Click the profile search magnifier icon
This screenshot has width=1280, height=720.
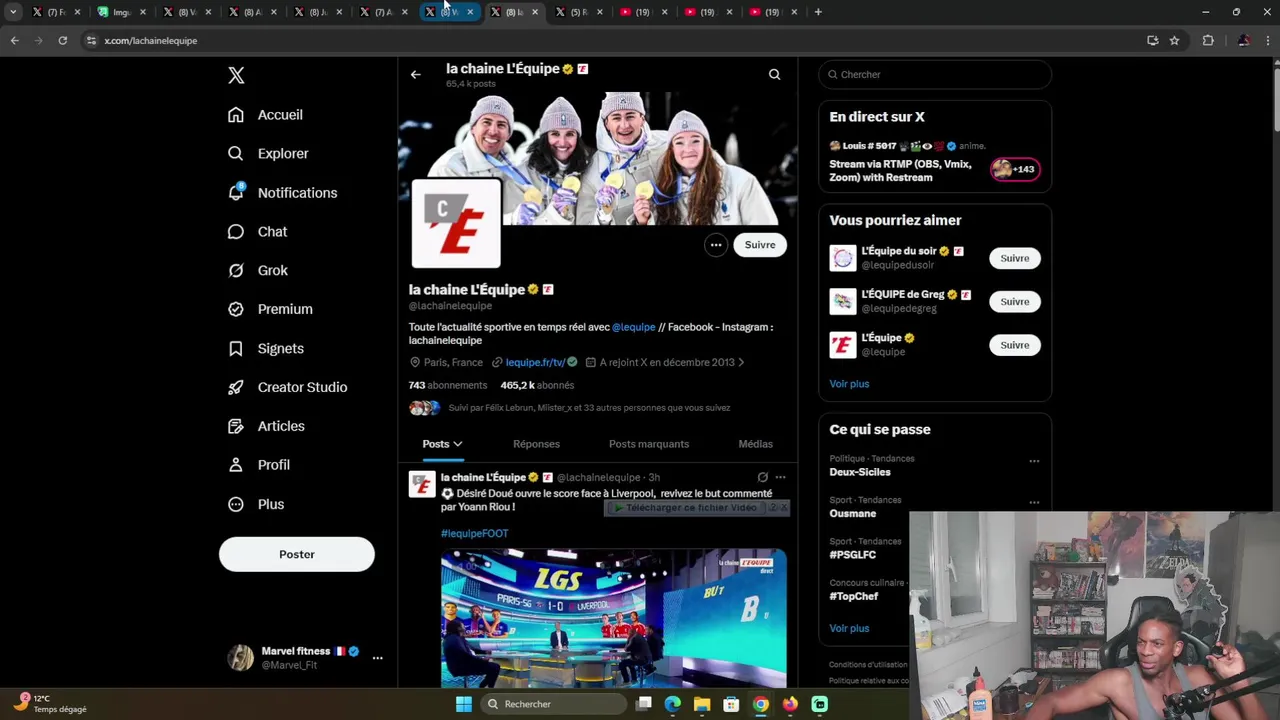(774, 74)
